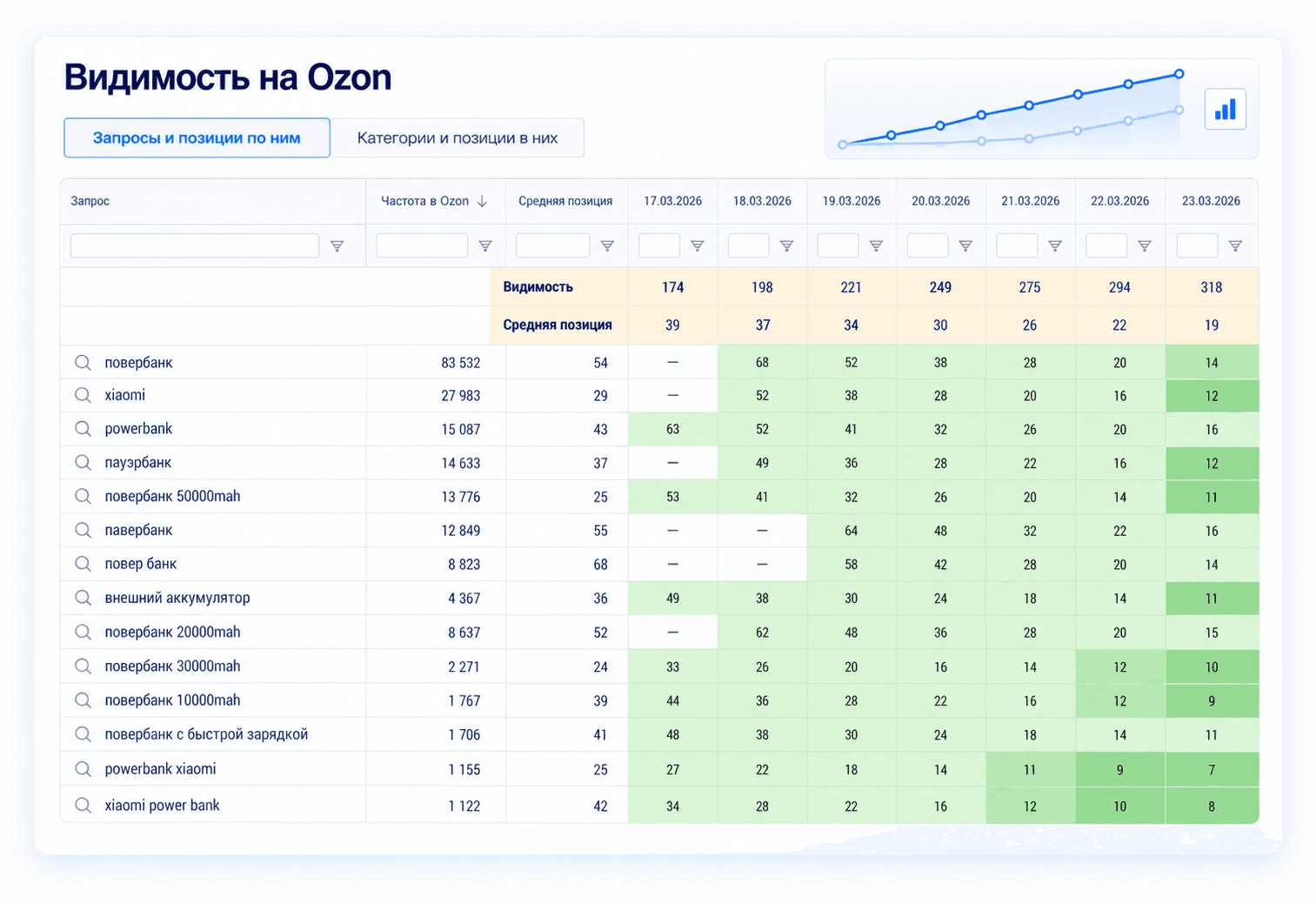Click the search icon beside павербанк

point(83,530)
